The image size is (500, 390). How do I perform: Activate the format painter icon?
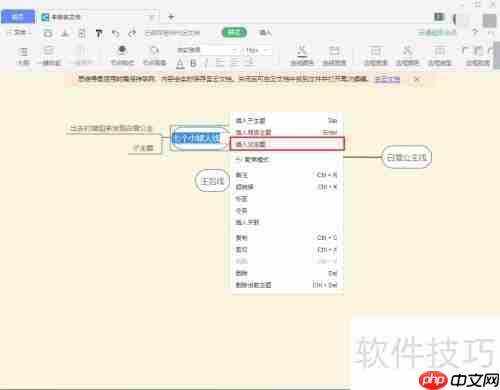99,33
